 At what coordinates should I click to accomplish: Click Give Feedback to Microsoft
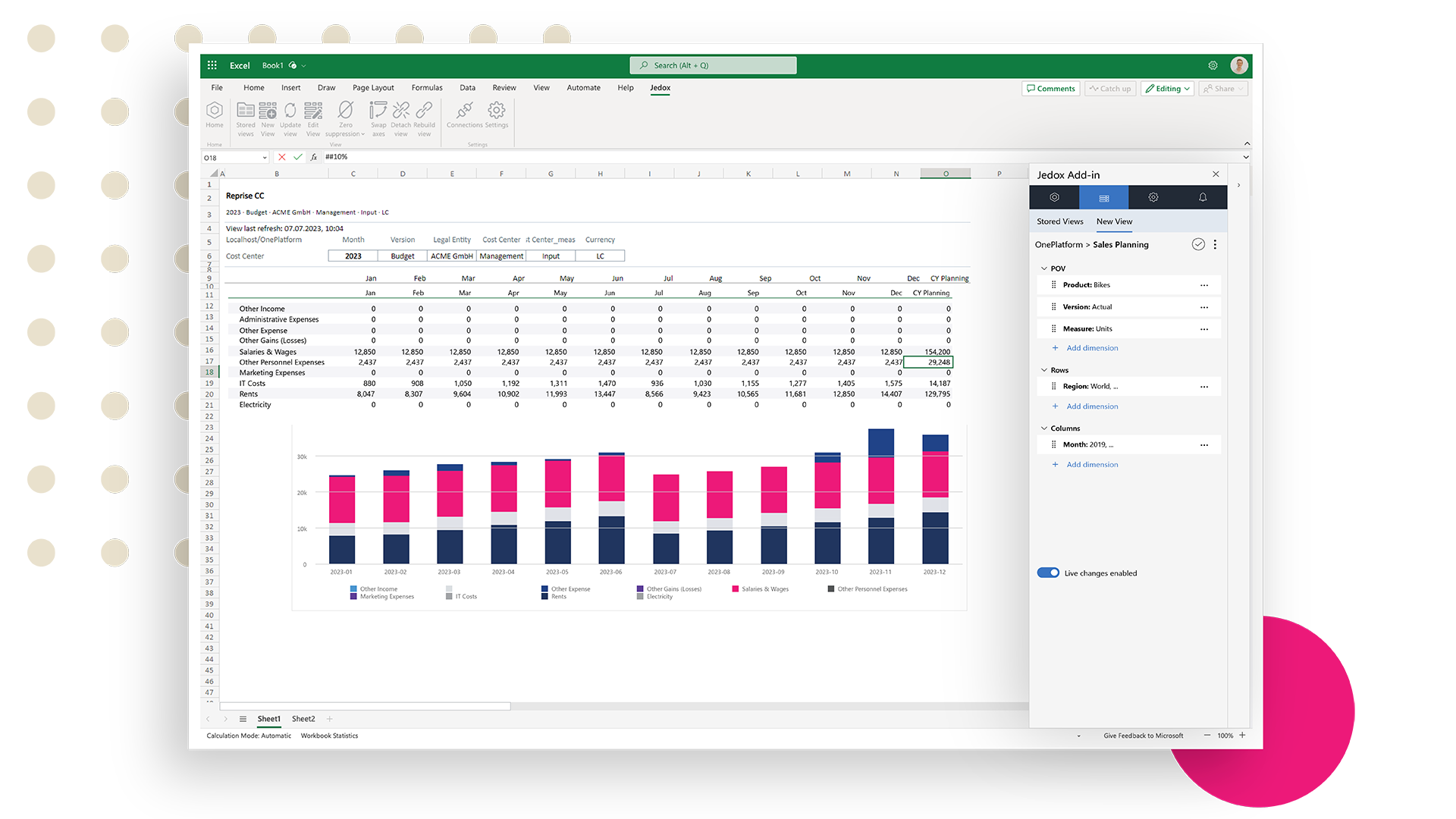1143,736
